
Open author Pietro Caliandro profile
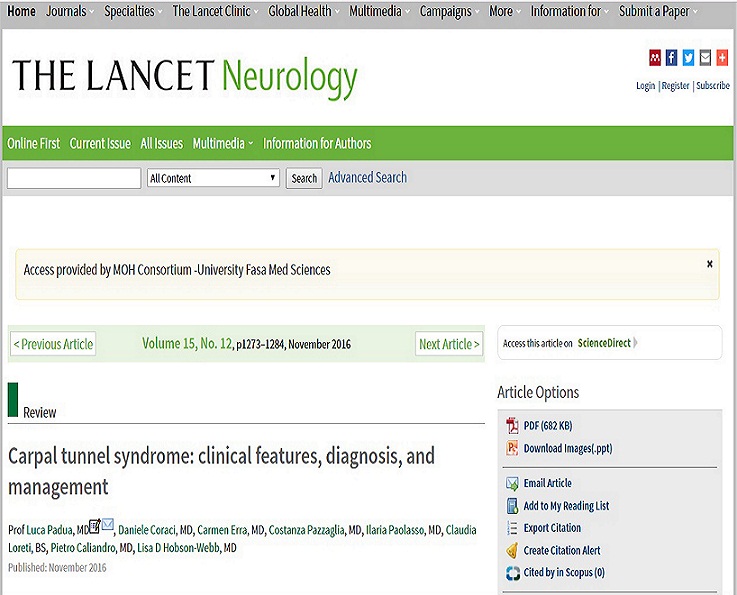point(83,548)
